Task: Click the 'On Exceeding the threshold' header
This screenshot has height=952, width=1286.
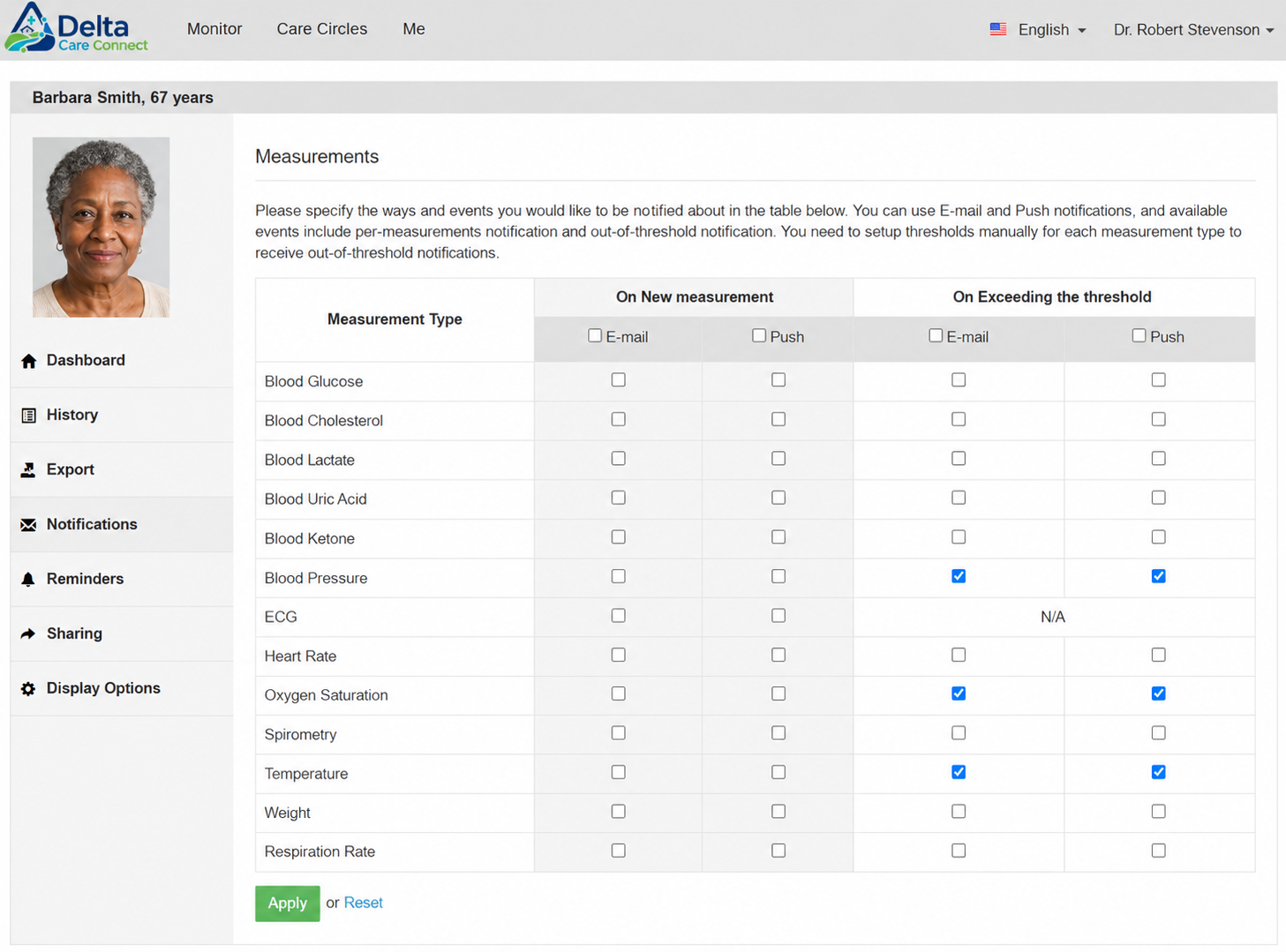Action: [1052, 297]
